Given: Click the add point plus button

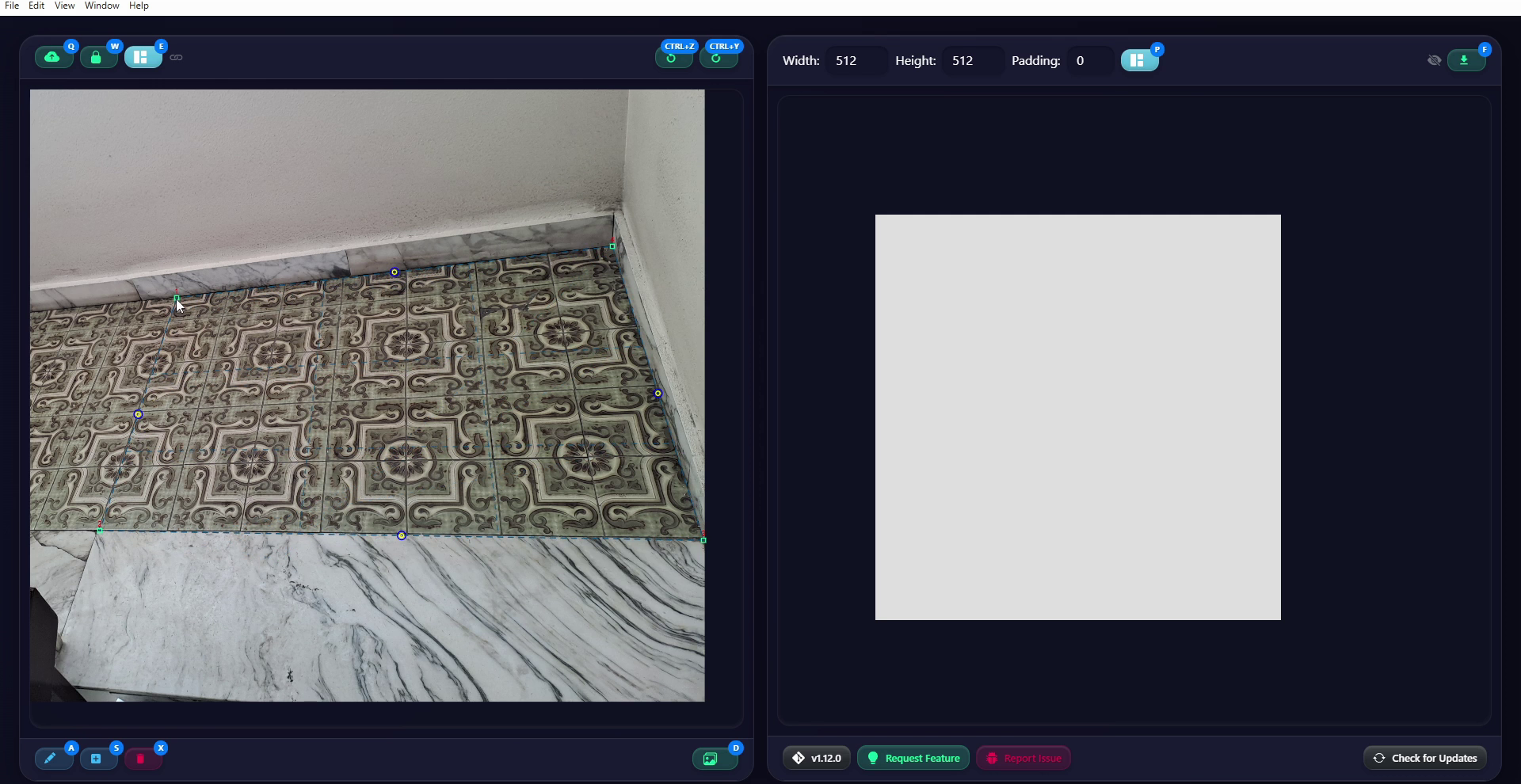Looking at the screenshot, I should click(98, 759).
